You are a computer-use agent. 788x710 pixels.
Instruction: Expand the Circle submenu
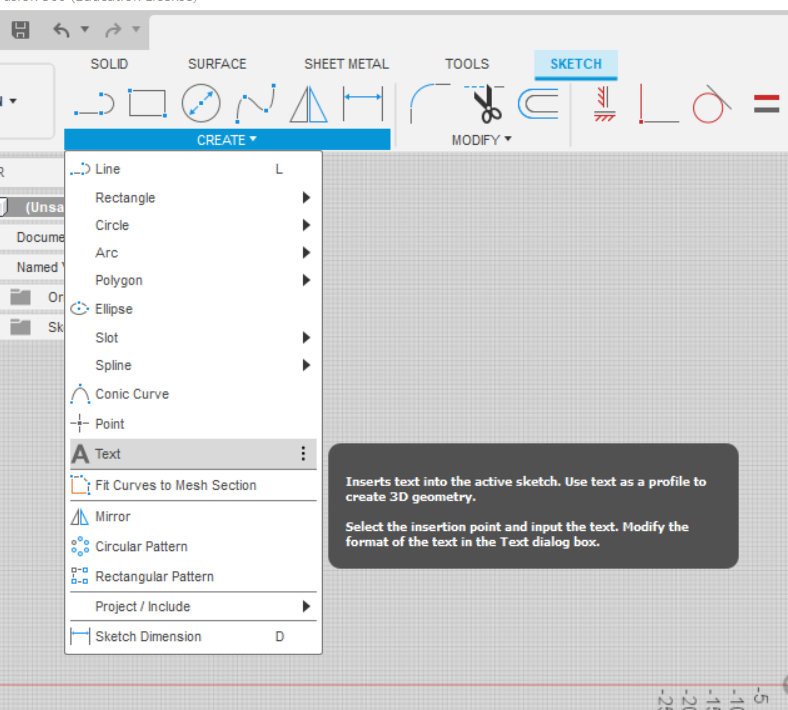click(193, 225)
